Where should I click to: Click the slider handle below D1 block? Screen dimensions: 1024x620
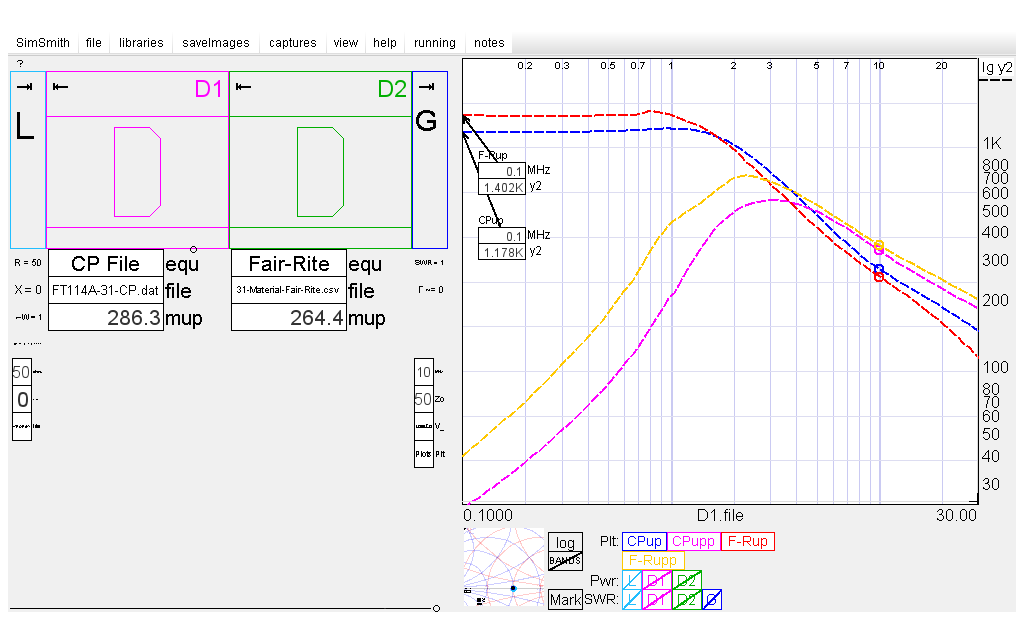click(193, 249)
